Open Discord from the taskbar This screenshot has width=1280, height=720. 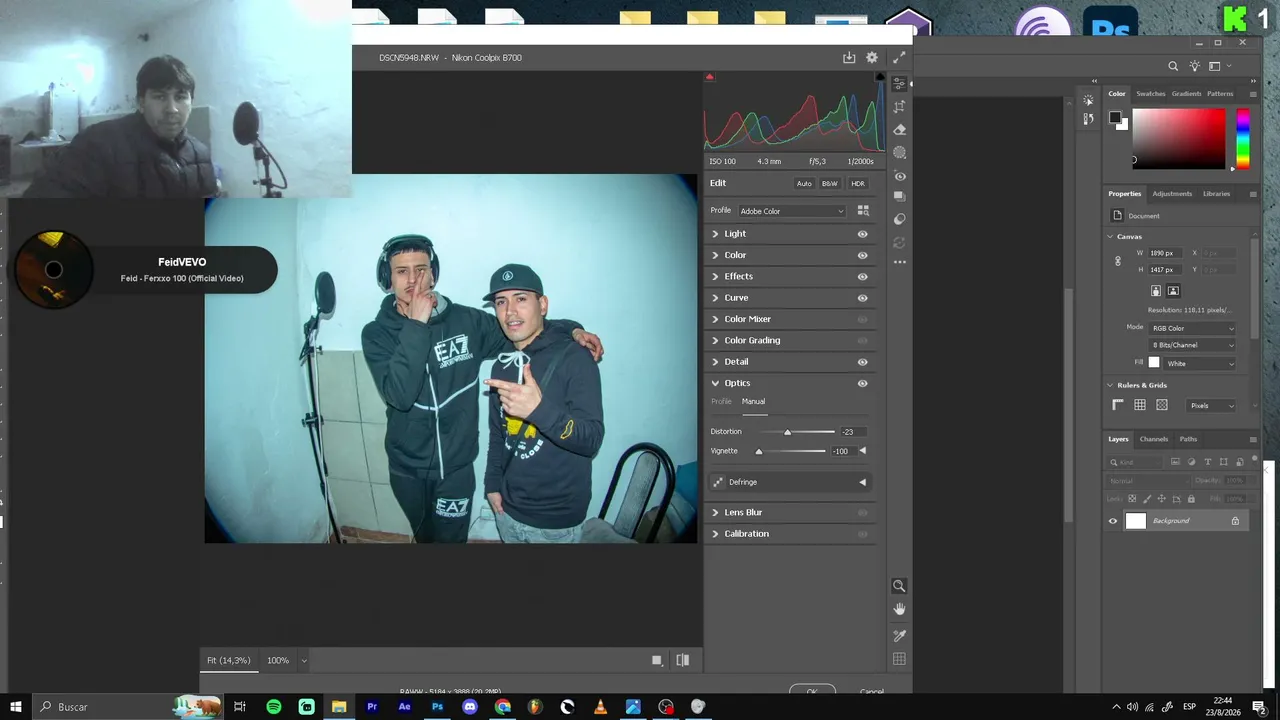470,707
